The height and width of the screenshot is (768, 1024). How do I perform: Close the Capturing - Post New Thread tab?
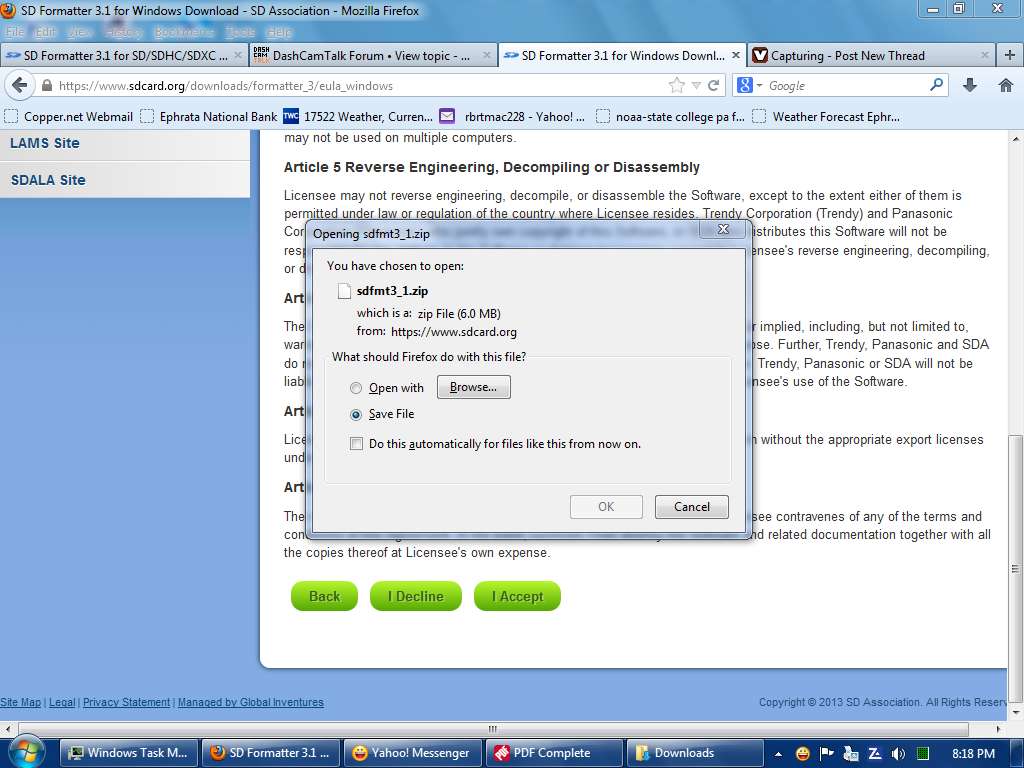click(985, 56)
